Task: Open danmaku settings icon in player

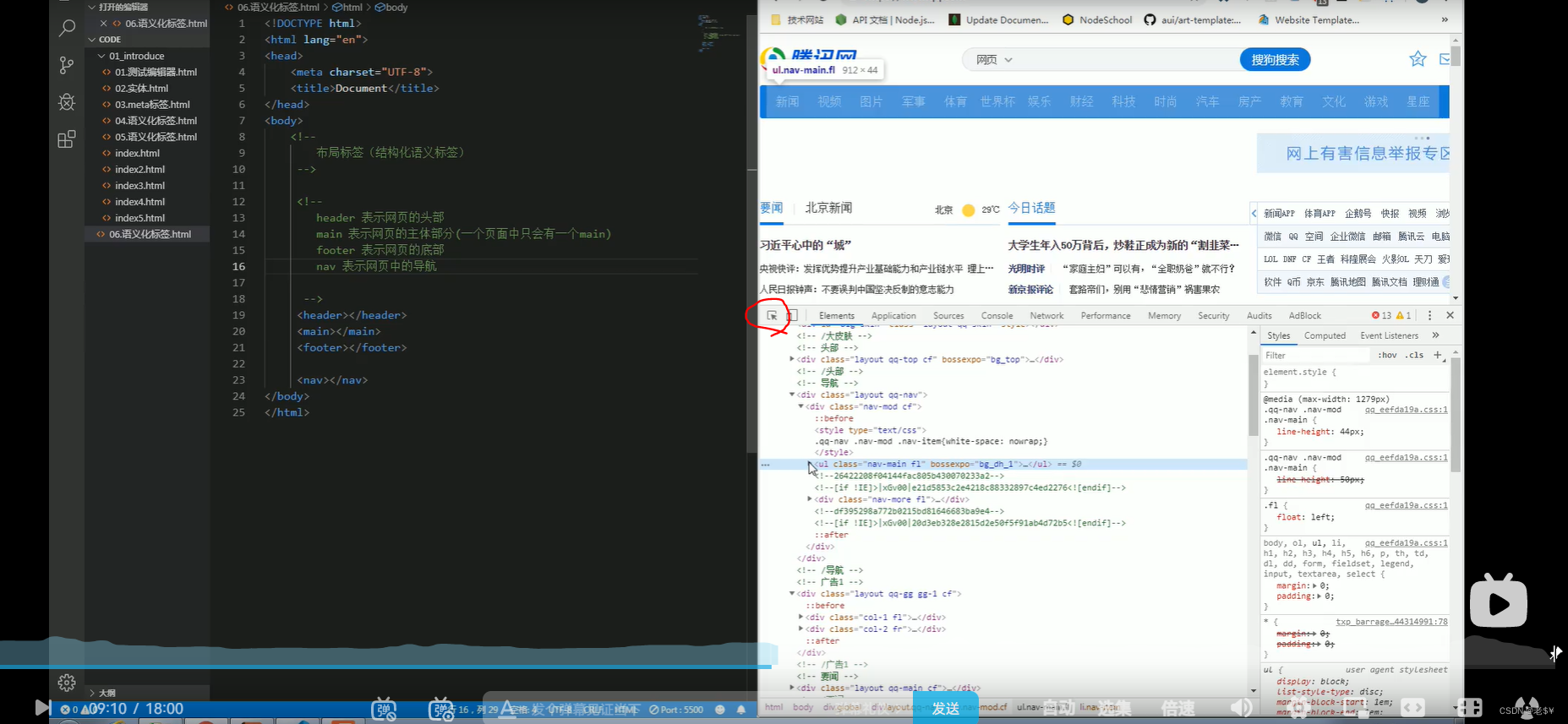Action: pyautogui.click(x=441, y=709)
